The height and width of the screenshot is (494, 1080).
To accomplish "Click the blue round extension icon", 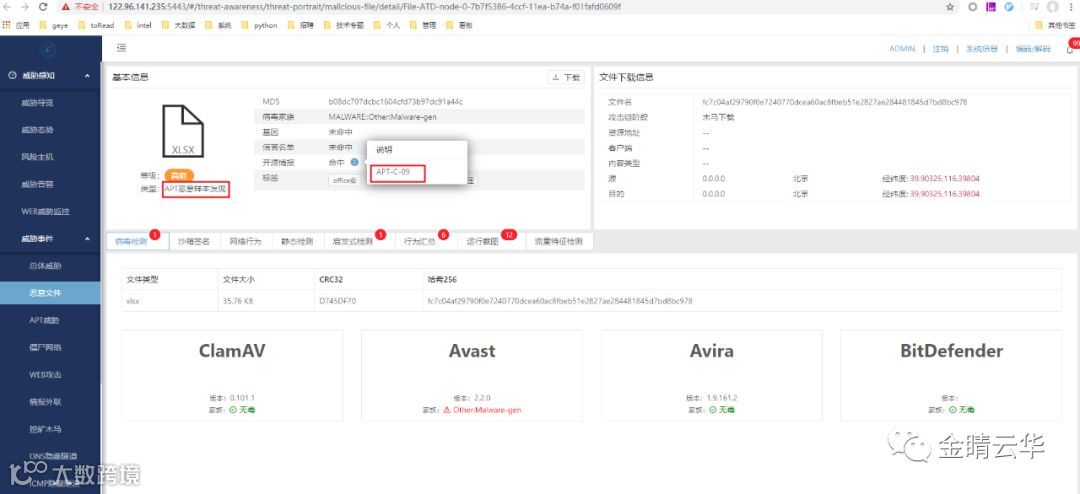I will point(1010,7).
